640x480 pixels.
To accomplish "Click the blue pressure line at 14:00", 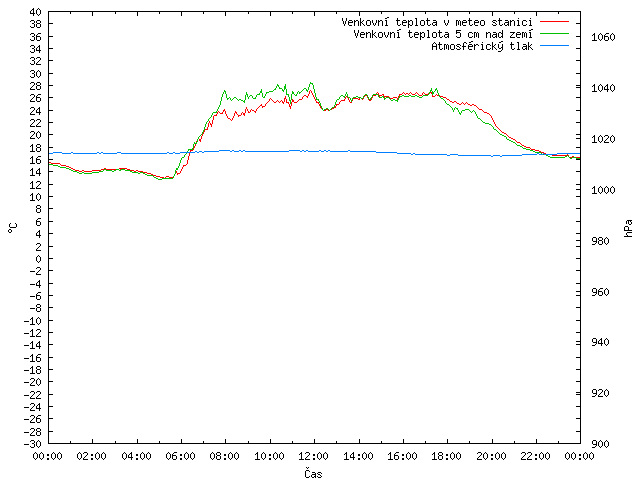I will (359, 151).
